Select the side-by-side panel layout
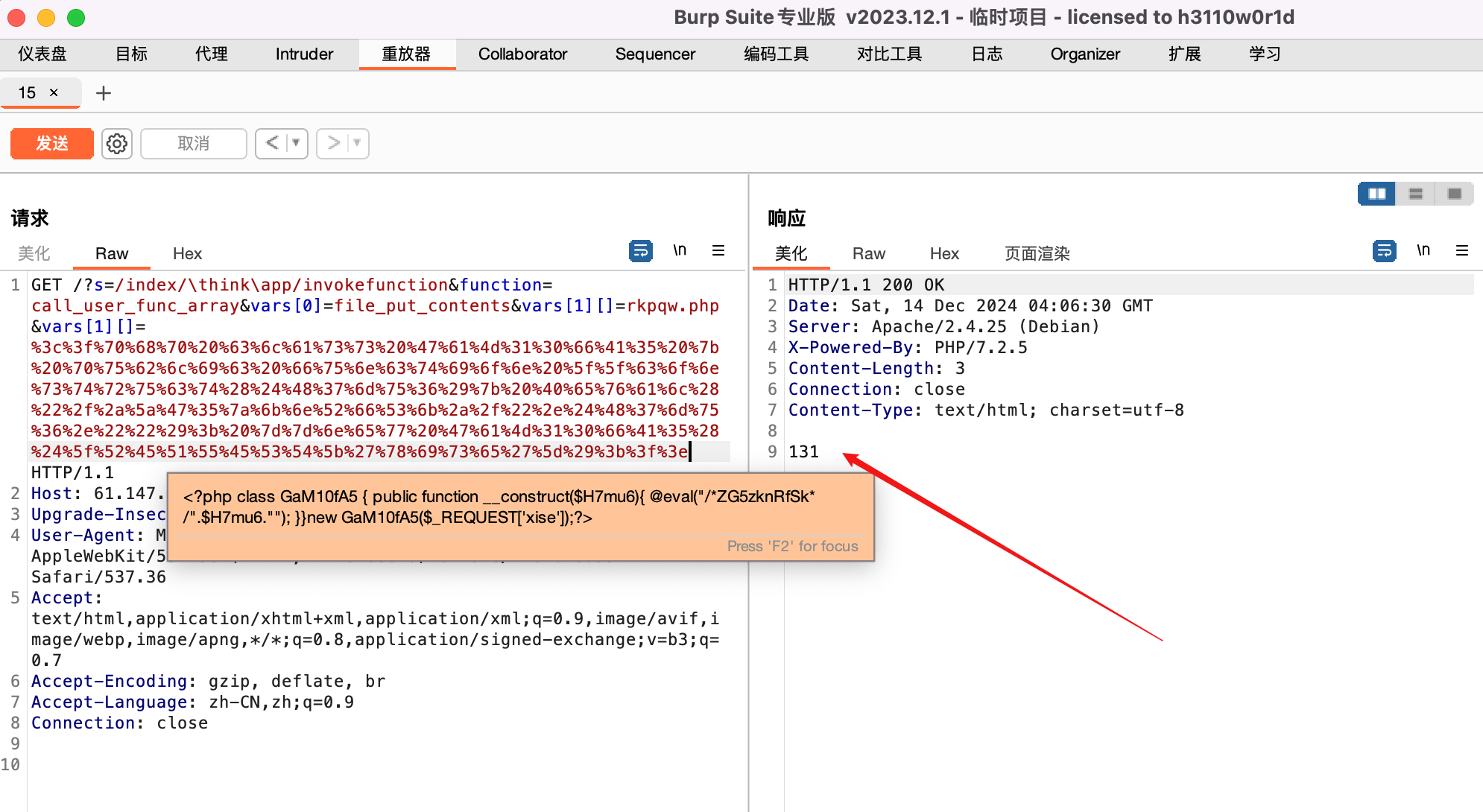 (x=1376, y=194)
